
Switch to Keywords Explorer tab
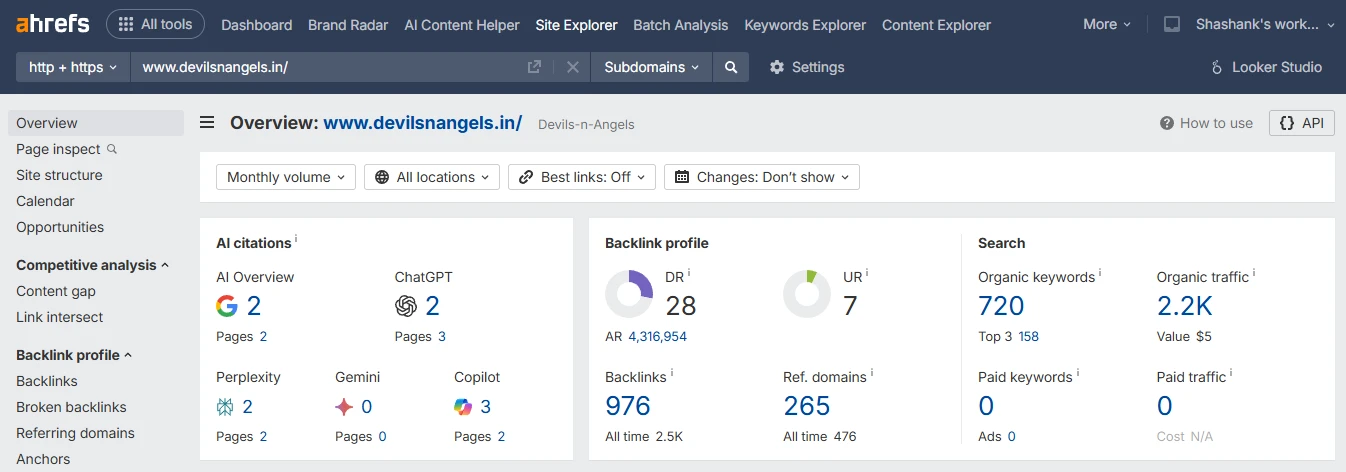coord(805,25)
